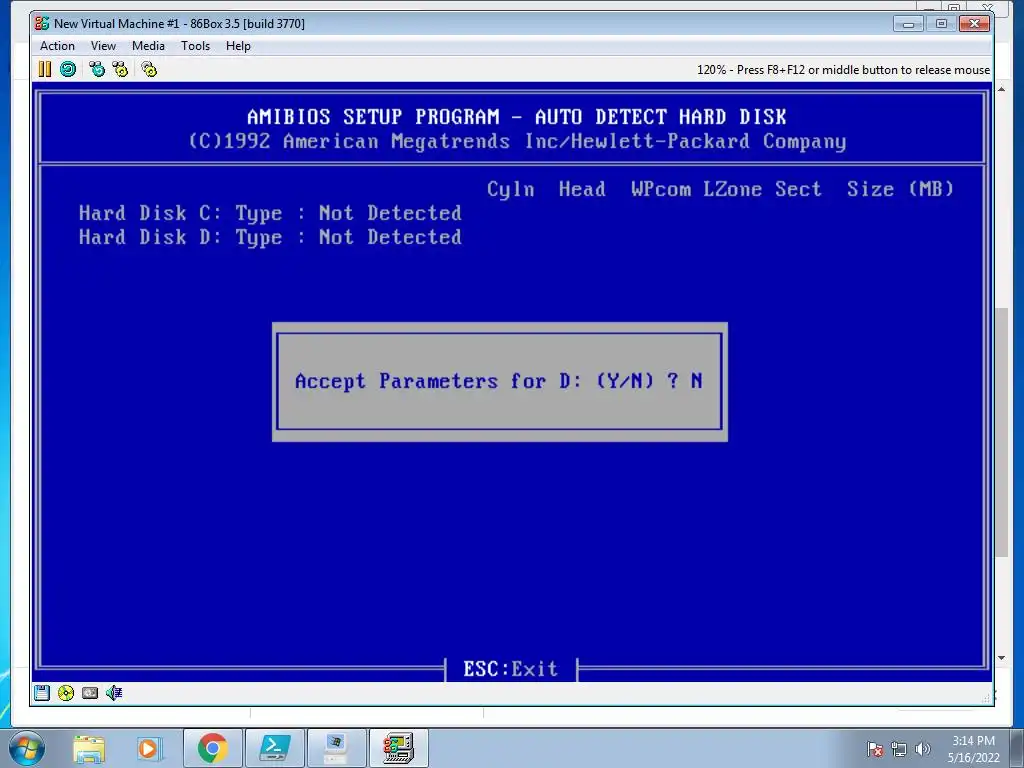Pause the emulated machine
Screen dimensions: 1024x768
(x=44, y=69)
